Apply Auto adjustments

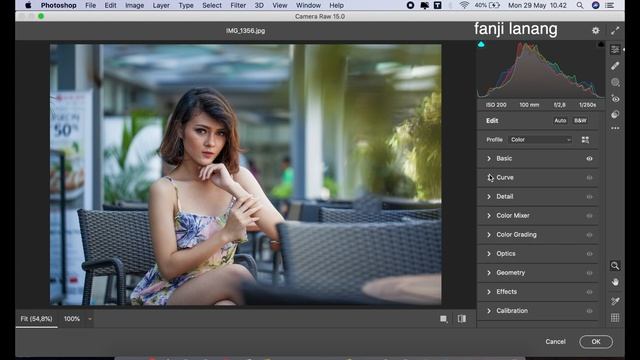pos(560,121)
